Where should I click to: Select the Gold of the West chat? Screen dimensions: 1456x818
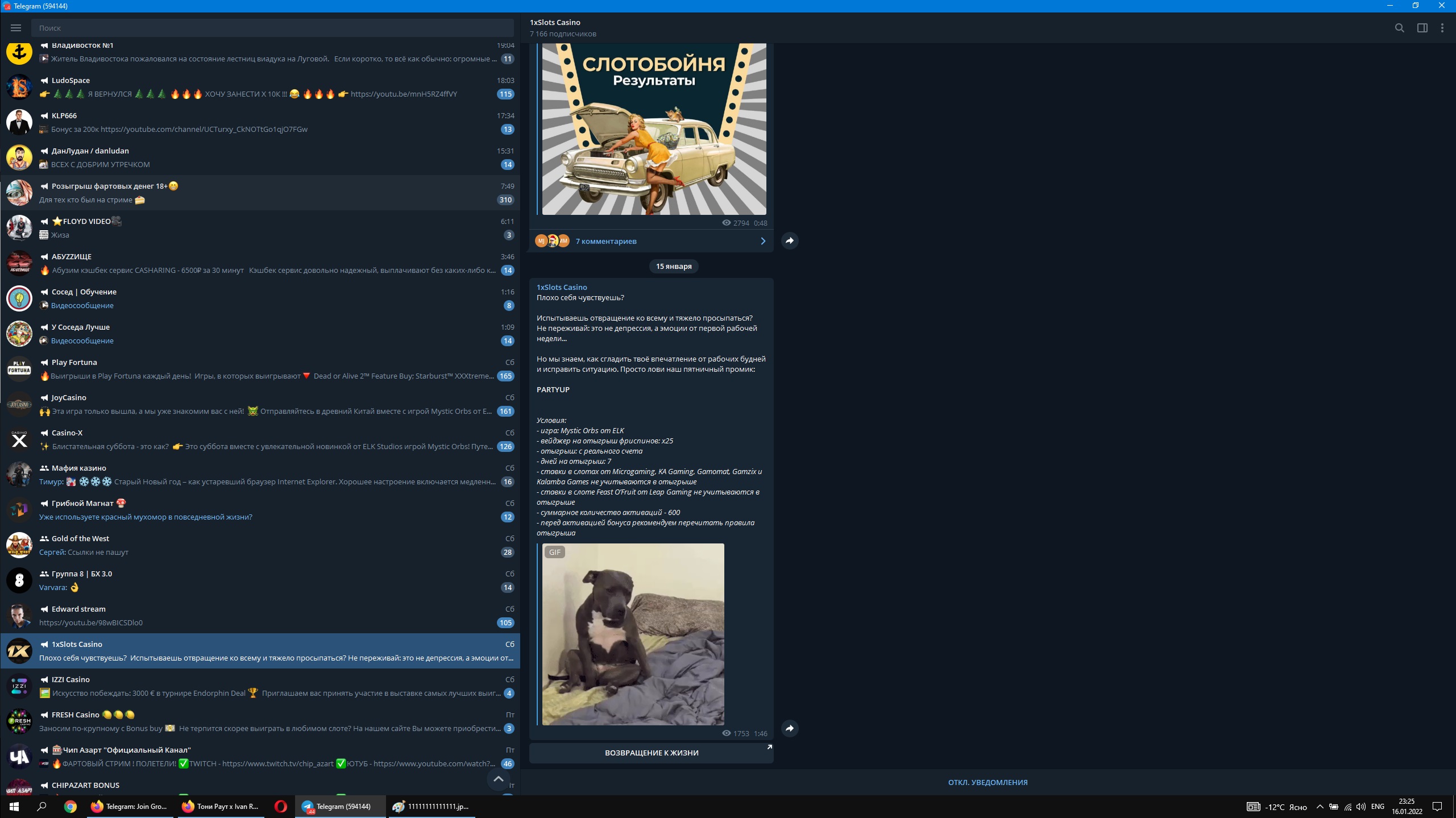pos(260,545)
